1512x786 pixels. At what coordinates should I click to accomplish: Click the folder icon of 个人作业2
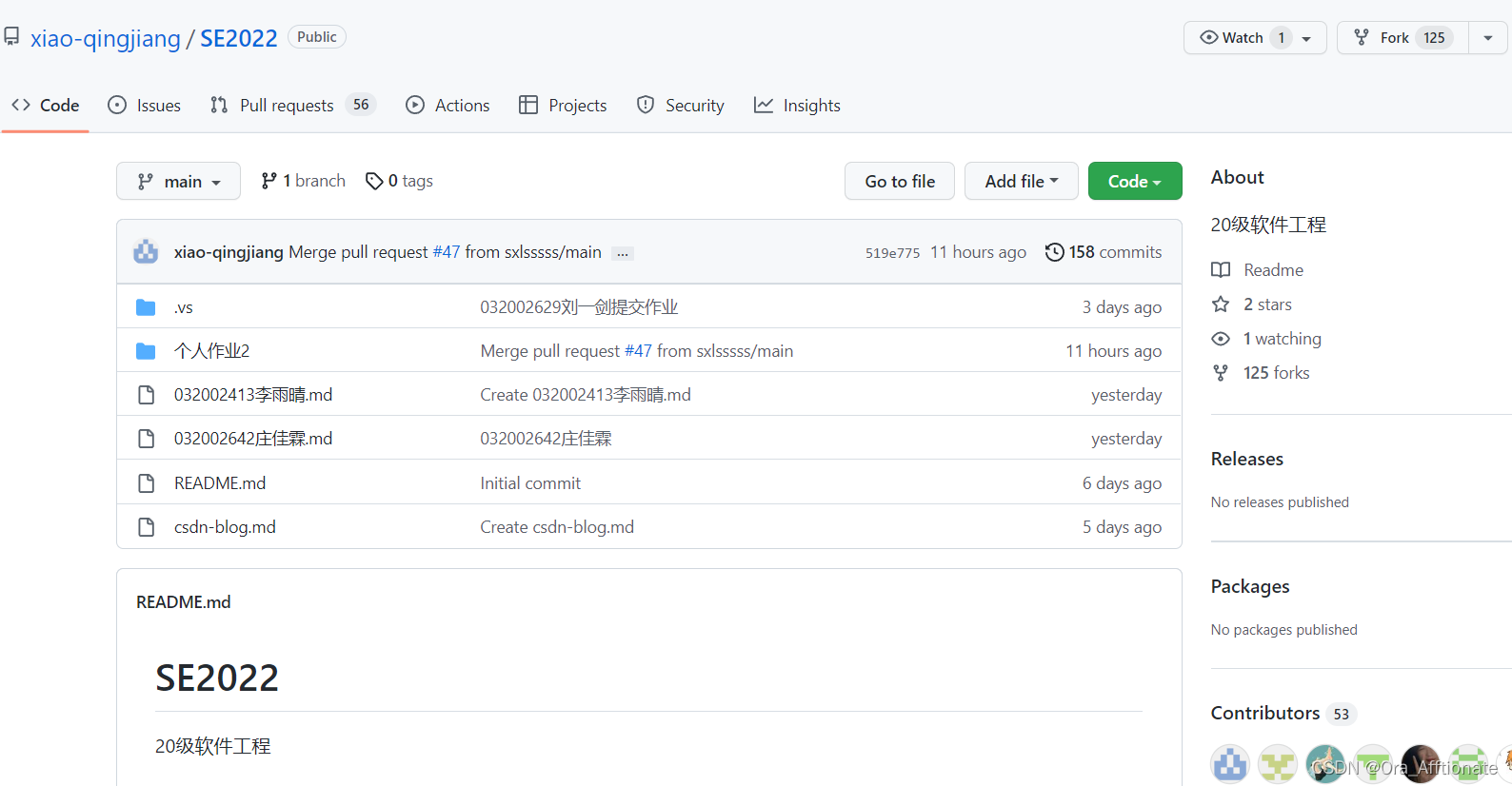[x=146, y=351]
